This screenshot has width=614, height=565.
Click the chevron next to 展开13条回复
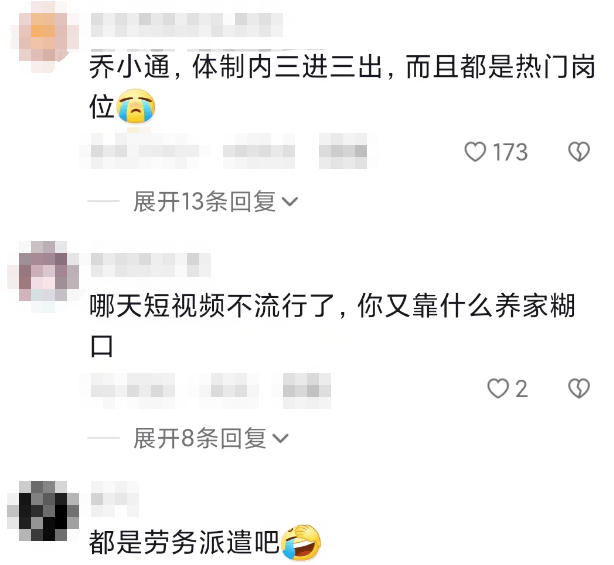point(290,202)
